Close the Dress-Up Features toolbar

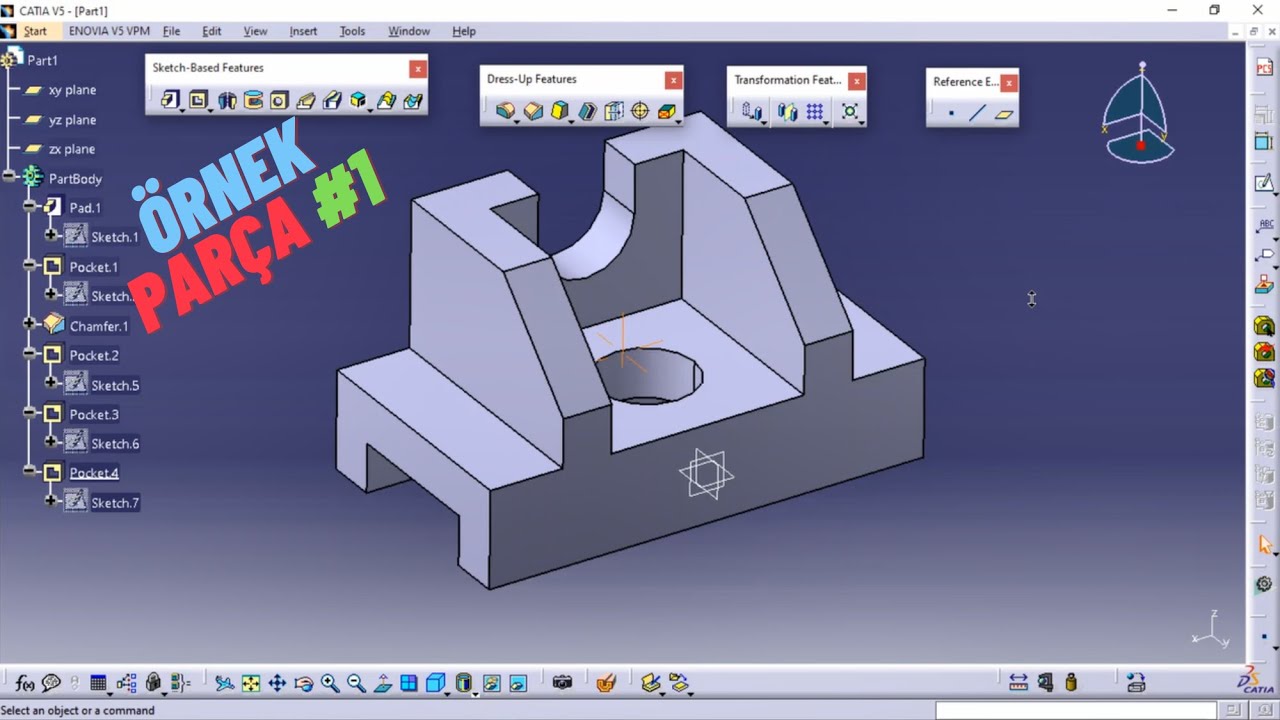(674, 80)
